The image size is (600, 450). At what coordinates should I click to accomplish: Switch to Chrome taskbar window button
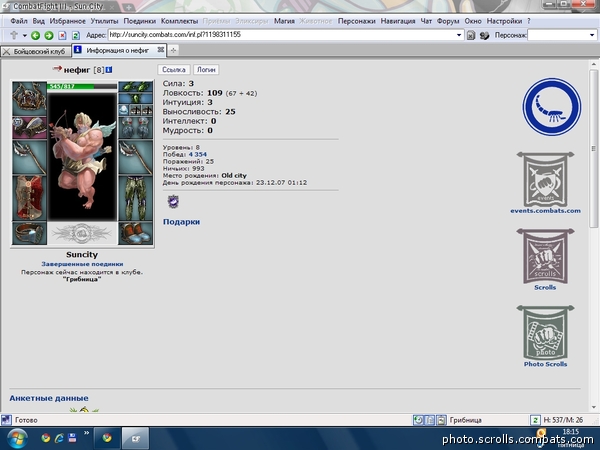pos(107,438)
